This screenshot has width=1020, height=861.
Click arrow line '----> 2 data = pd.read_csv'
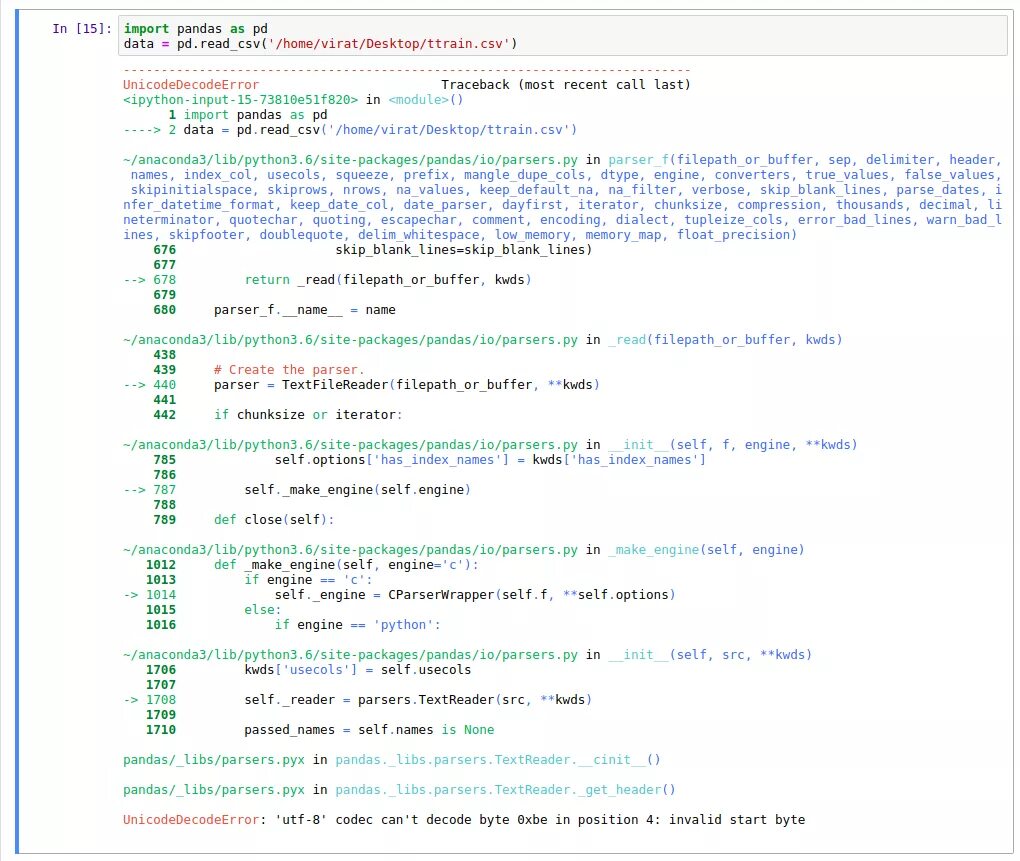[350, 129]
